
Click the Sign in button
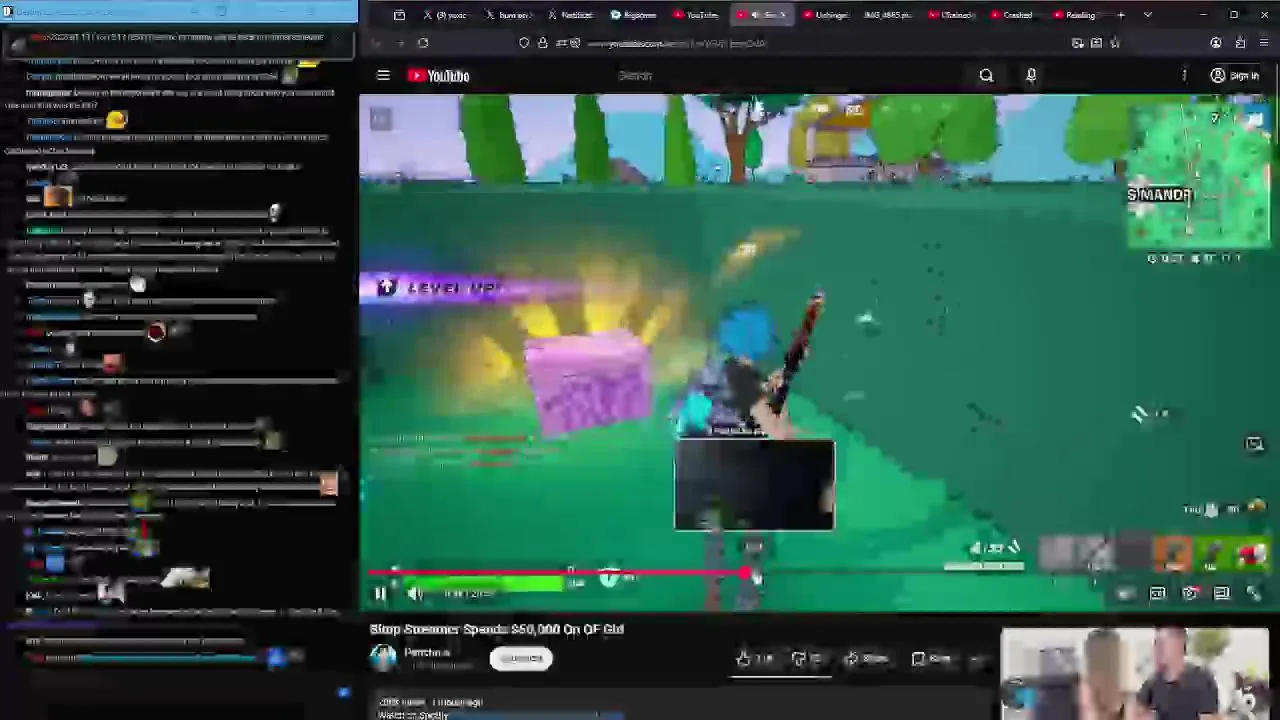(1235, 76)
